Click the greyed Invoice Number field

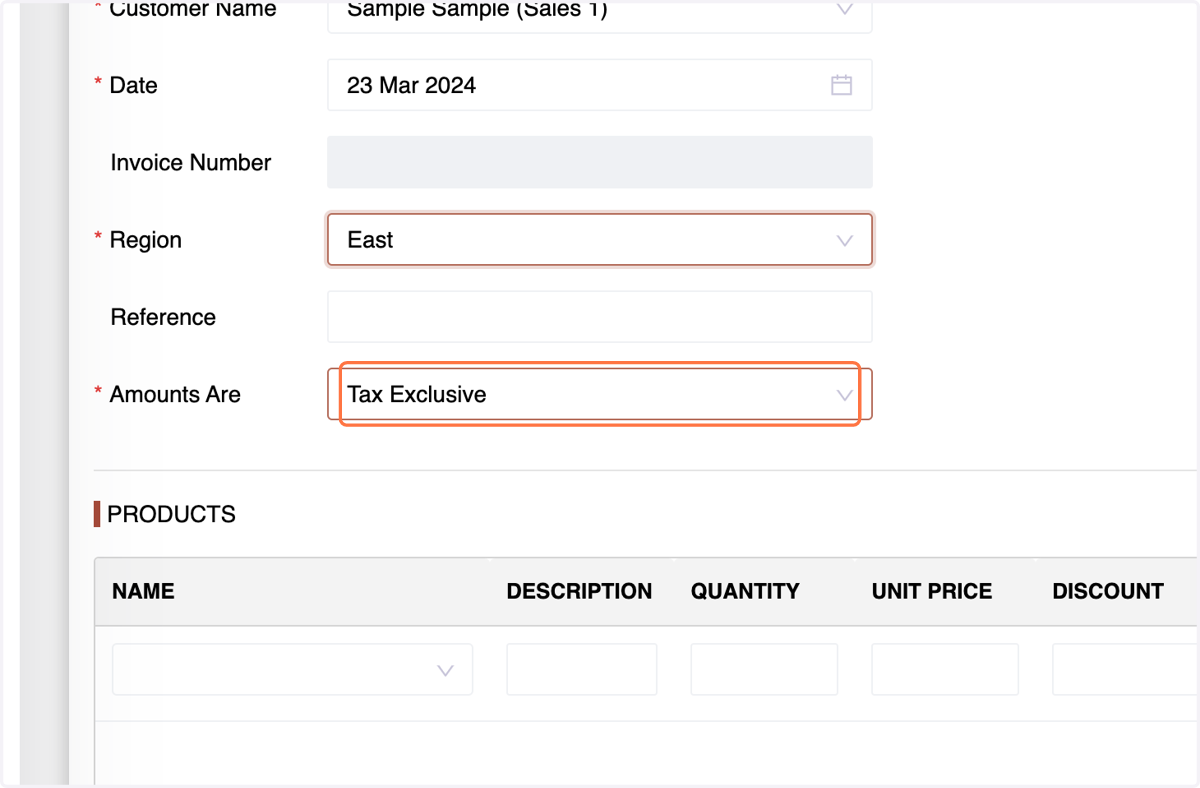(599, 162)
